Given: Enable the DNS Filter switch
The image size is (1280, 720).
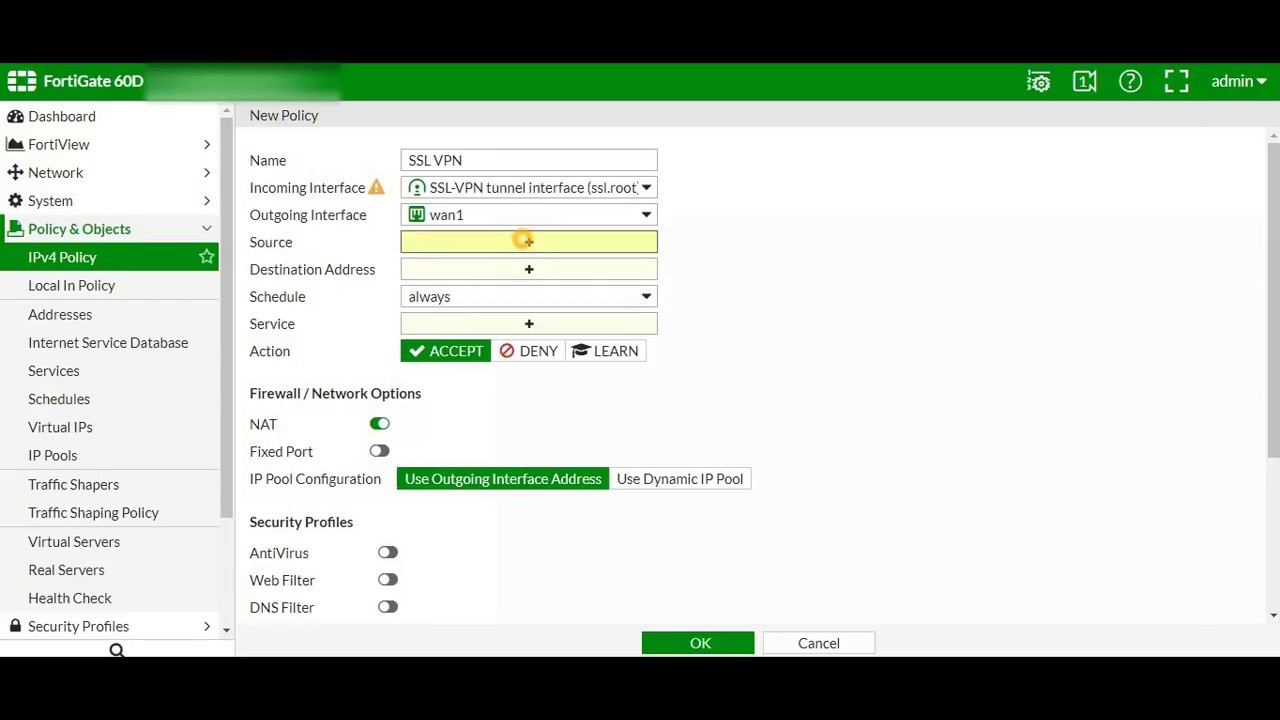Looking at the screenshot, I should point(388,606).
